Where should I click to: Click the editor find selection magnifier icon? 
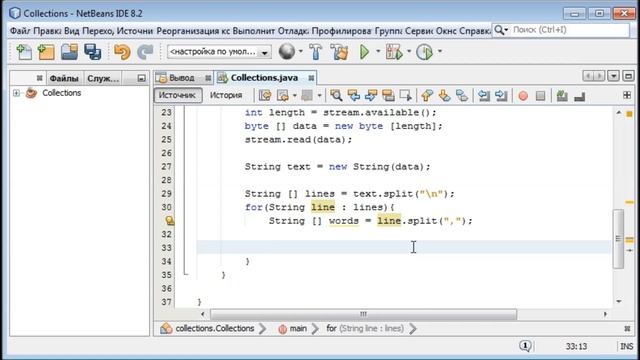point(336,96)
